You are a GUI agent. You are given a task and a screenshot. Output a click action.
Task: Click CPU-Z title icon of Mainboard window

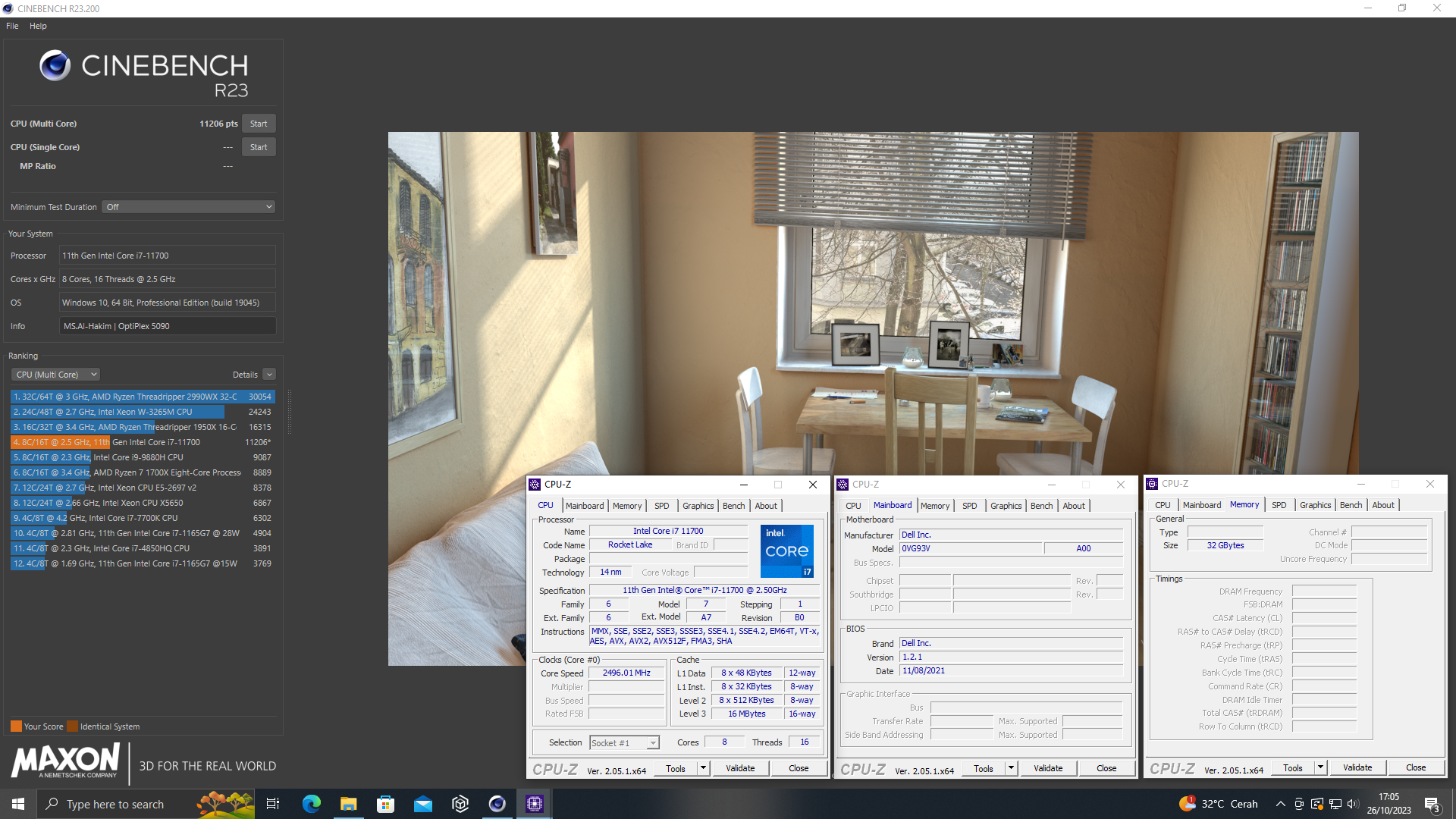click(843, 485)
